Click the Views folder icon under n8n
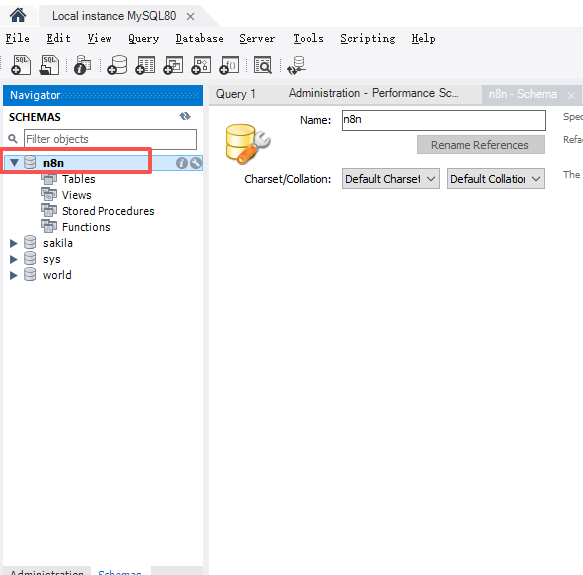Screen dimensions: 583x575 49,195
